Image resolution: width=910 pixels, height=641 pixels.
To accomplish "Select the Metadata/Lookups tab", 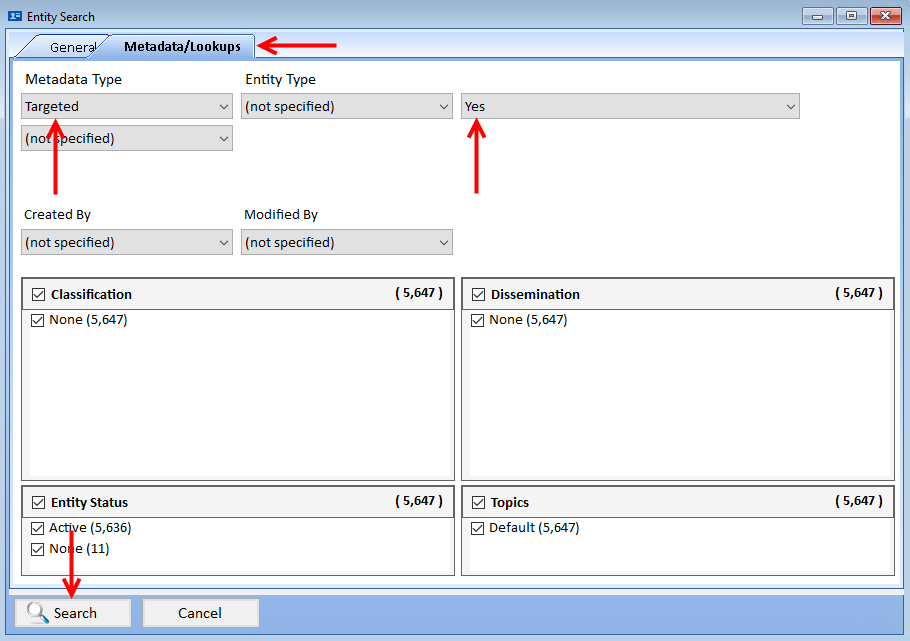I will (180, 46).
